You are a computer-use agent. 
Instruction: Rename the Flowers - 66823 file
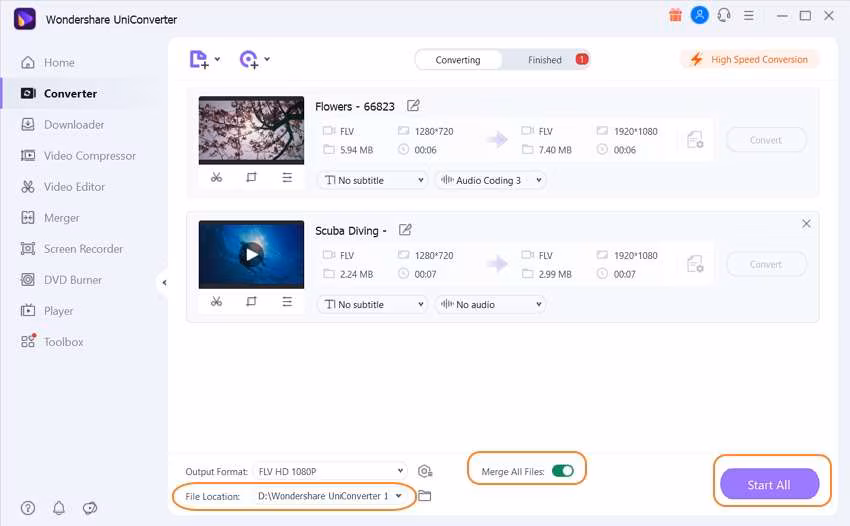point(413,106)
